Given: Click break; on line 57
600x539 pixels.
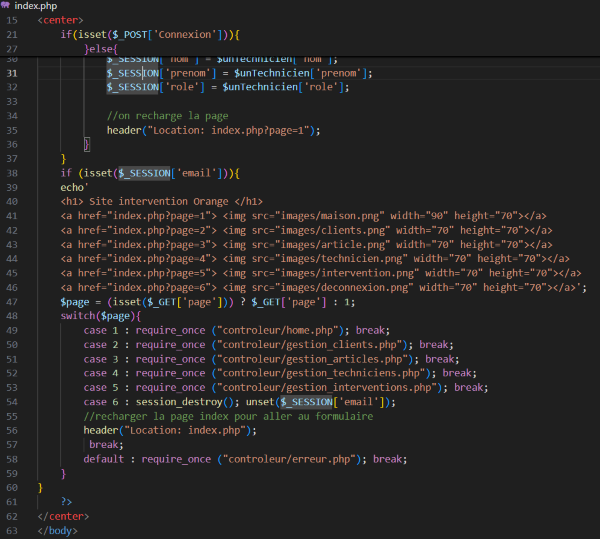Looking at the screenshot, I should coord(106,445).
